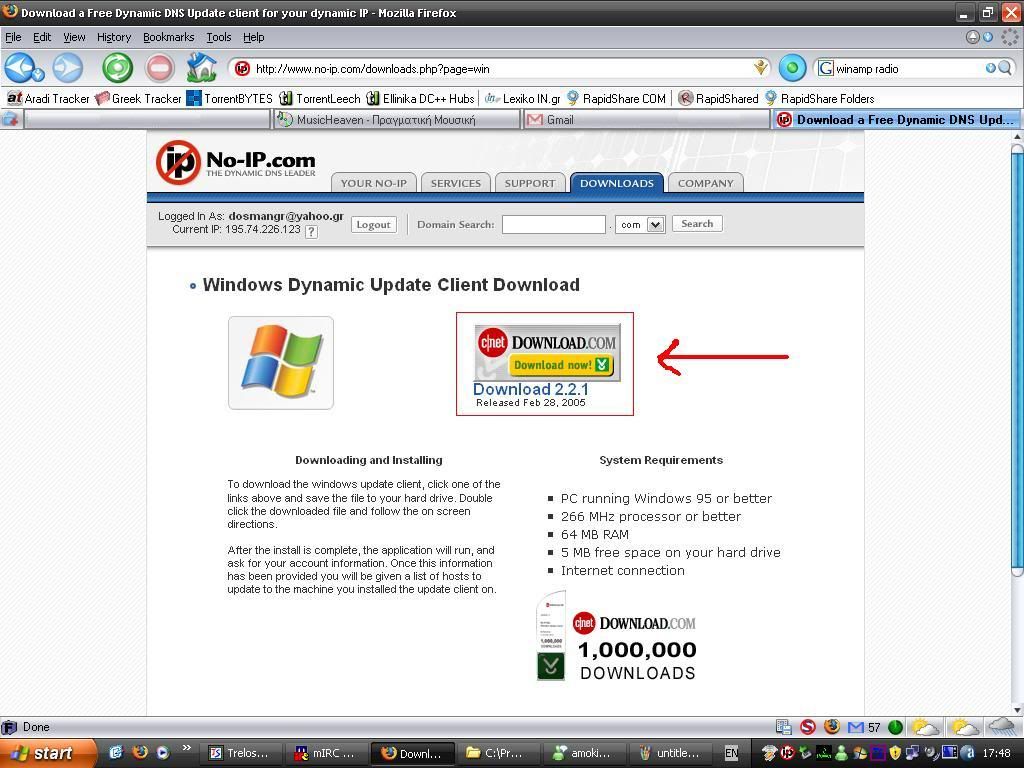Open the Bookmarks menu

(x=168, y=37)
